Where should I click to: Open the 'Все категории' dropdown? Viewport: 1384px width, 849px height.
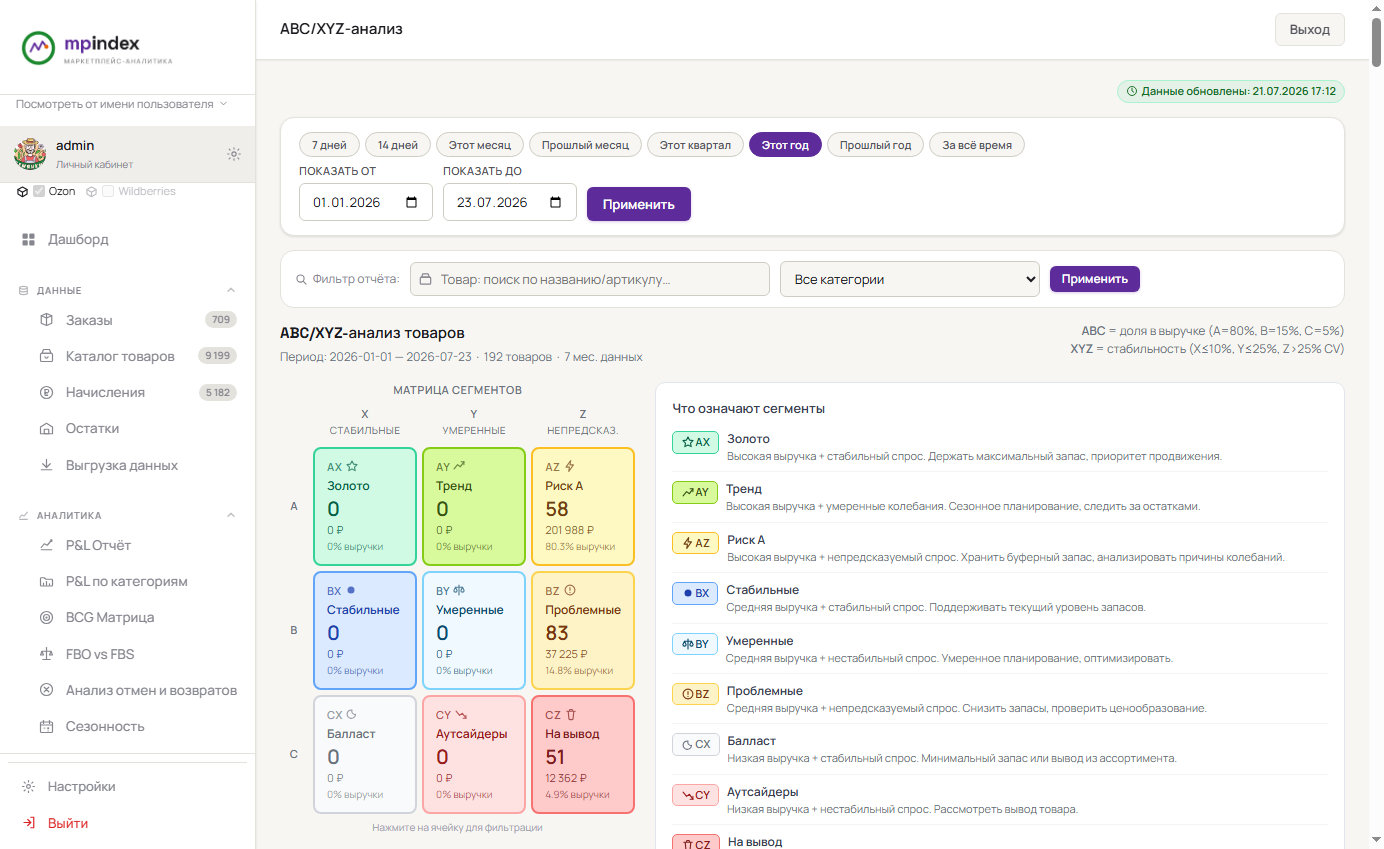(x=910, y=279)
